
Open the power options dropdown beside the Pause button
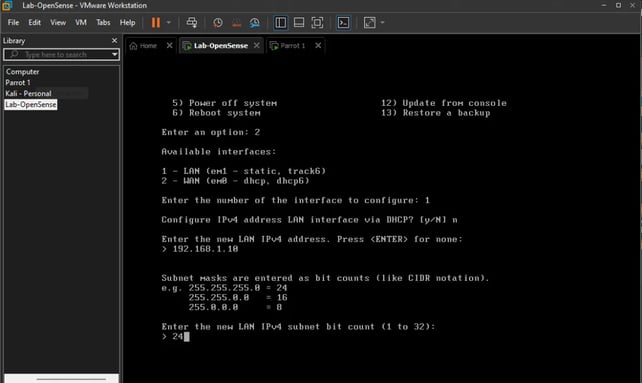(169, 23)
